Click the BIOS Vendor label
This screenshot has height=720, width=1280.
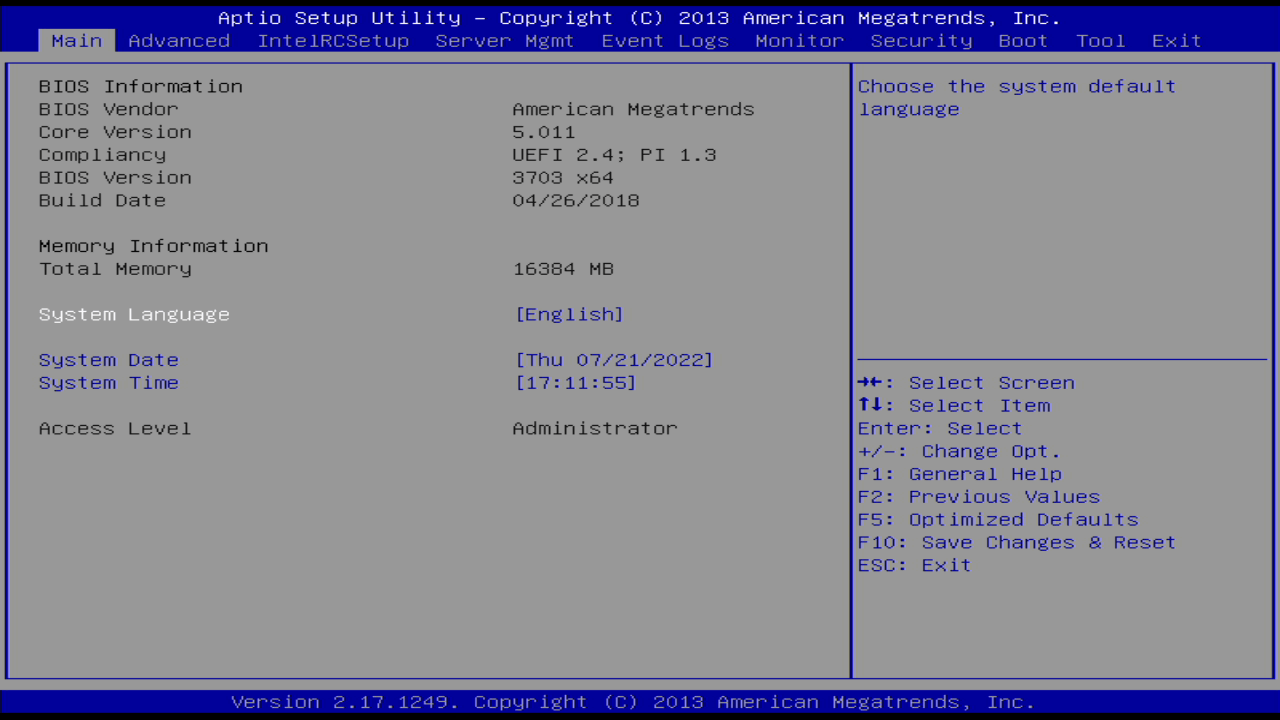coord(109,109)
